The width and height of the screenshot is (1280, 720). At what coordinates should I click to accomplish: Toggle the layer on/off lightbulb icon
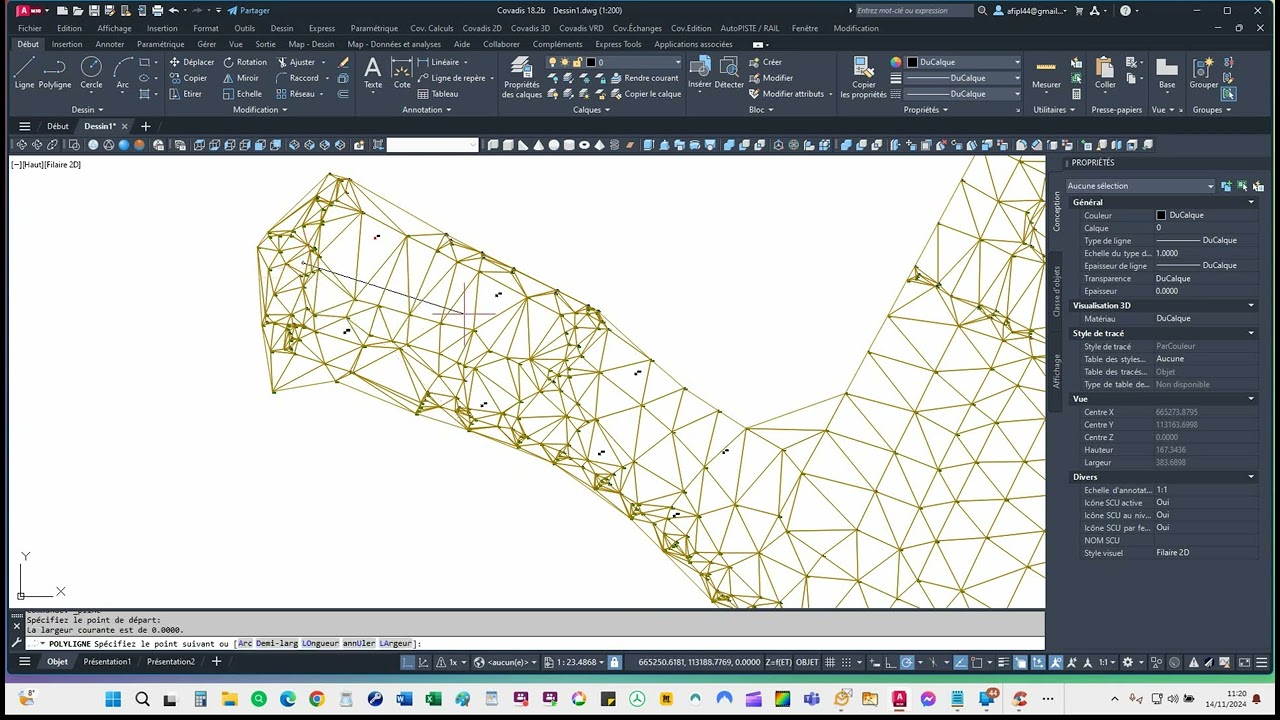point(552,62)
